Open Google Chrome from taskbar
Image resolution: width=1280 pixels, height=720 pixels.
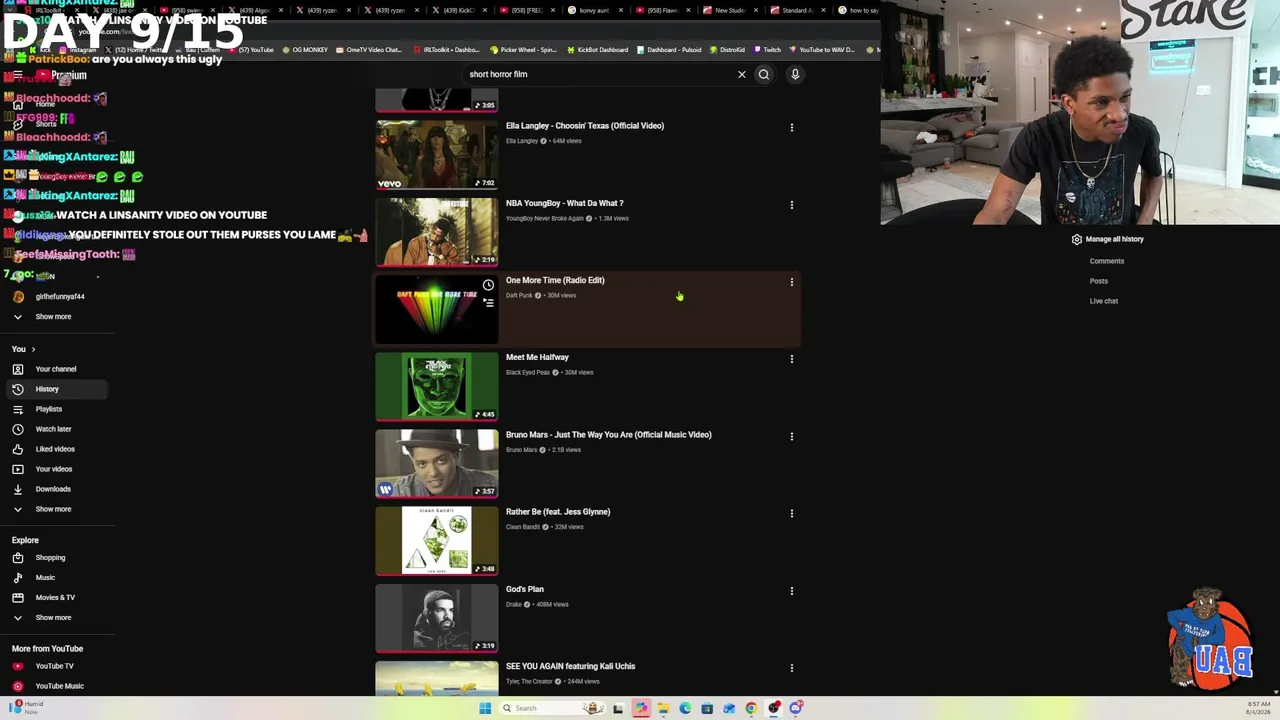tap(751, 708)
